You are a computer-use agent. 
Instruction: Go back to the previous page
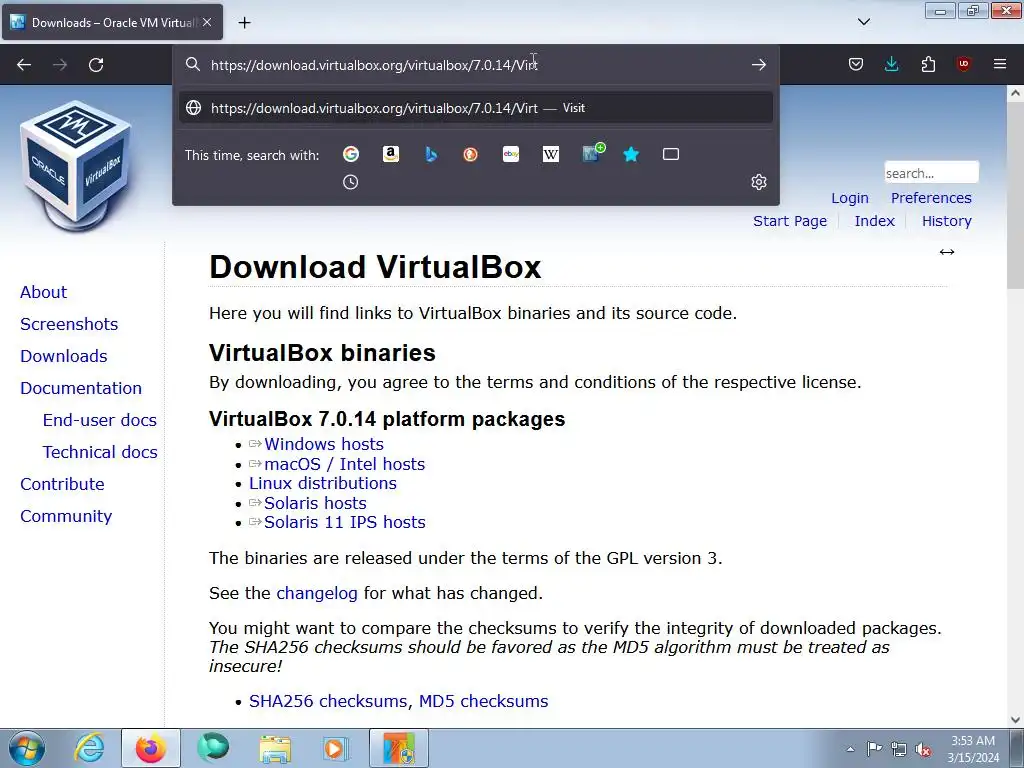click(24, 65)
